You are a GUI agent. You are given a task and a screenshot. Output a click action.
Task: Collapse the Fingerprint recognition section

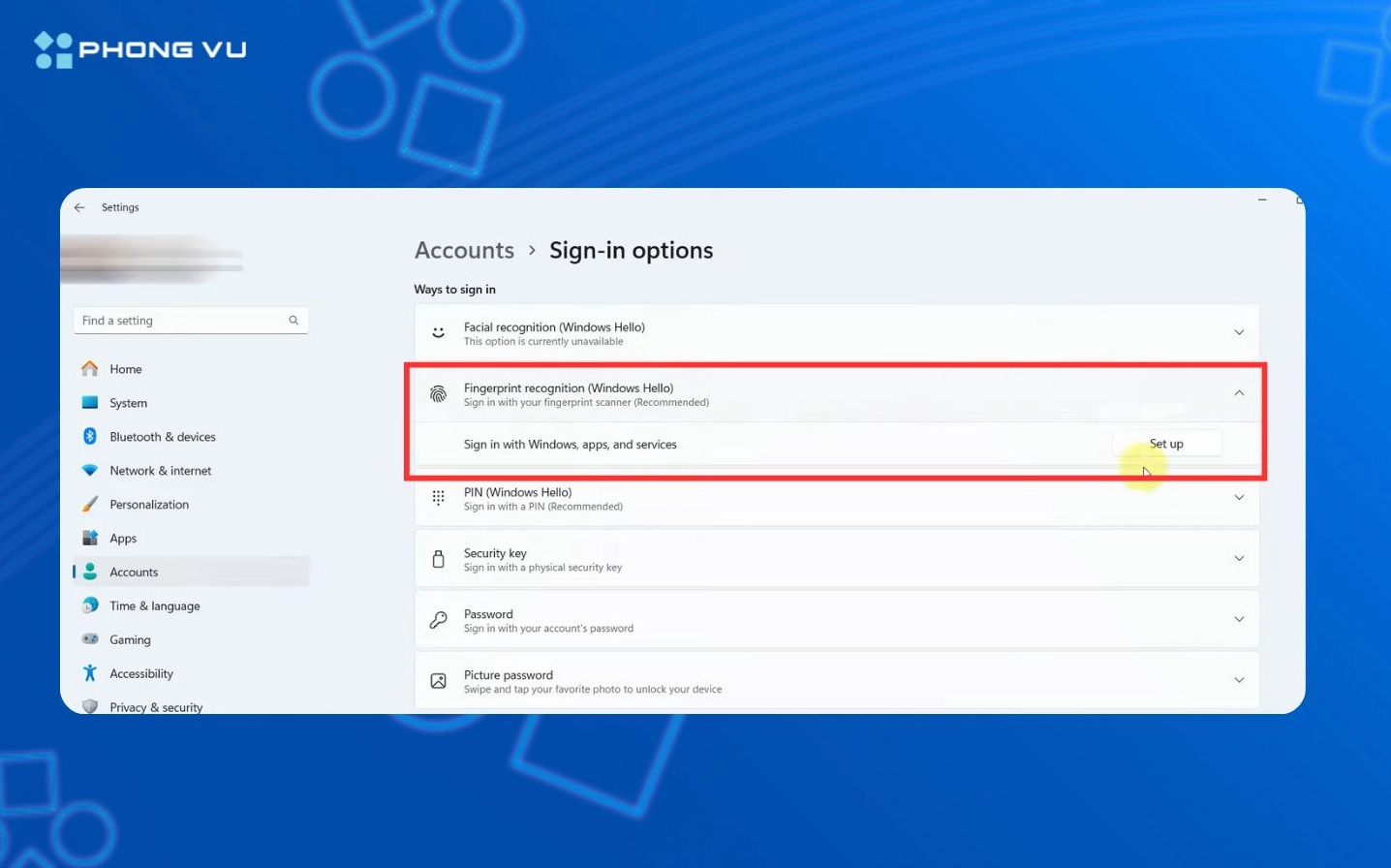(x=1239, y=393)
